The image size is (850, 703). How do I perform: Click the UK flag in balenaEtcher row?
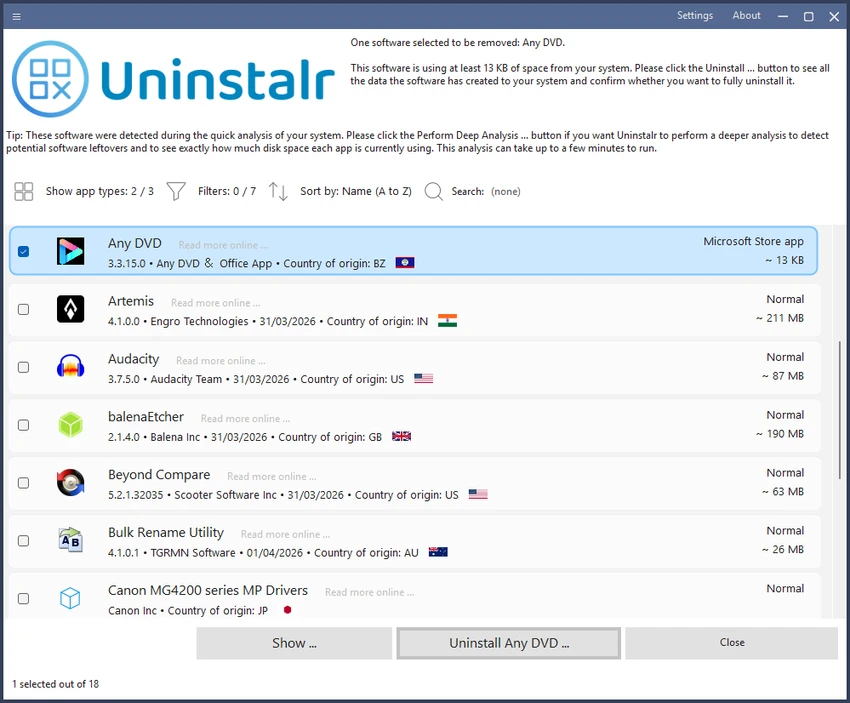click(x=401, y=436)
